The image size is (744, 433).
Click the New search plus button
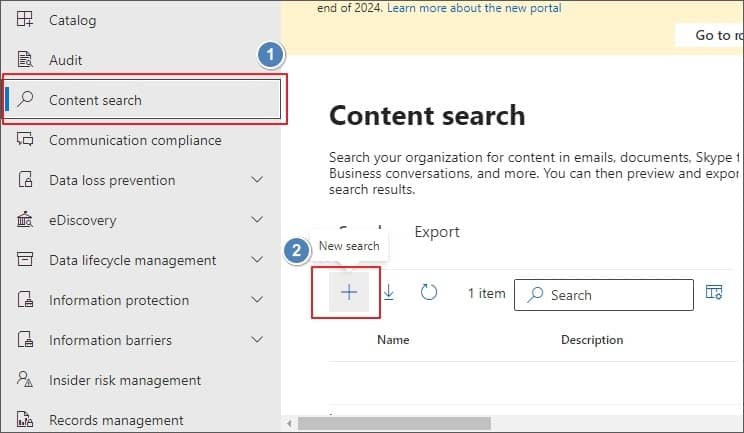(x=349, y=292)
